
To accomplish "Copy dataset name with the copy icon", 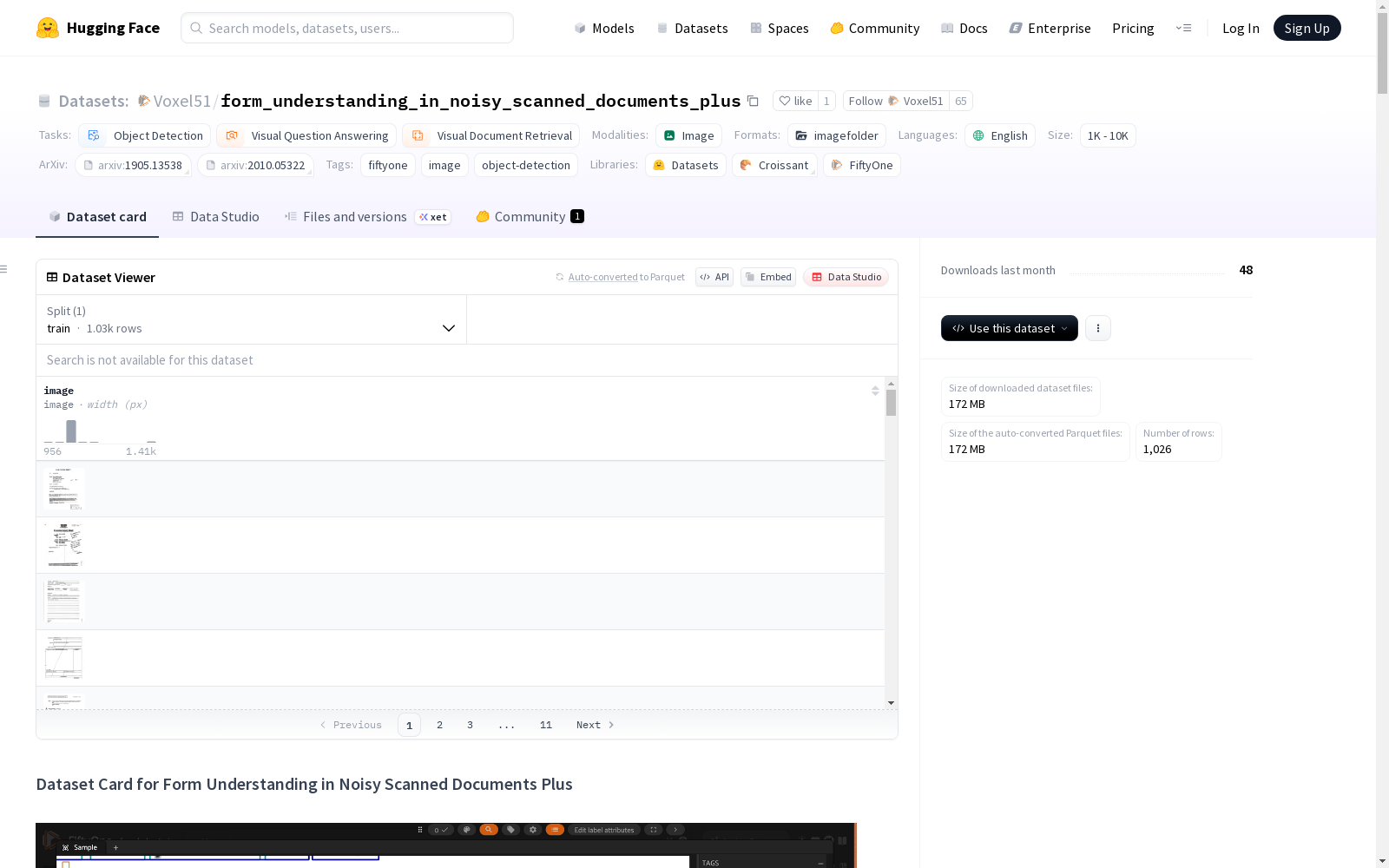I will point(753,101).
